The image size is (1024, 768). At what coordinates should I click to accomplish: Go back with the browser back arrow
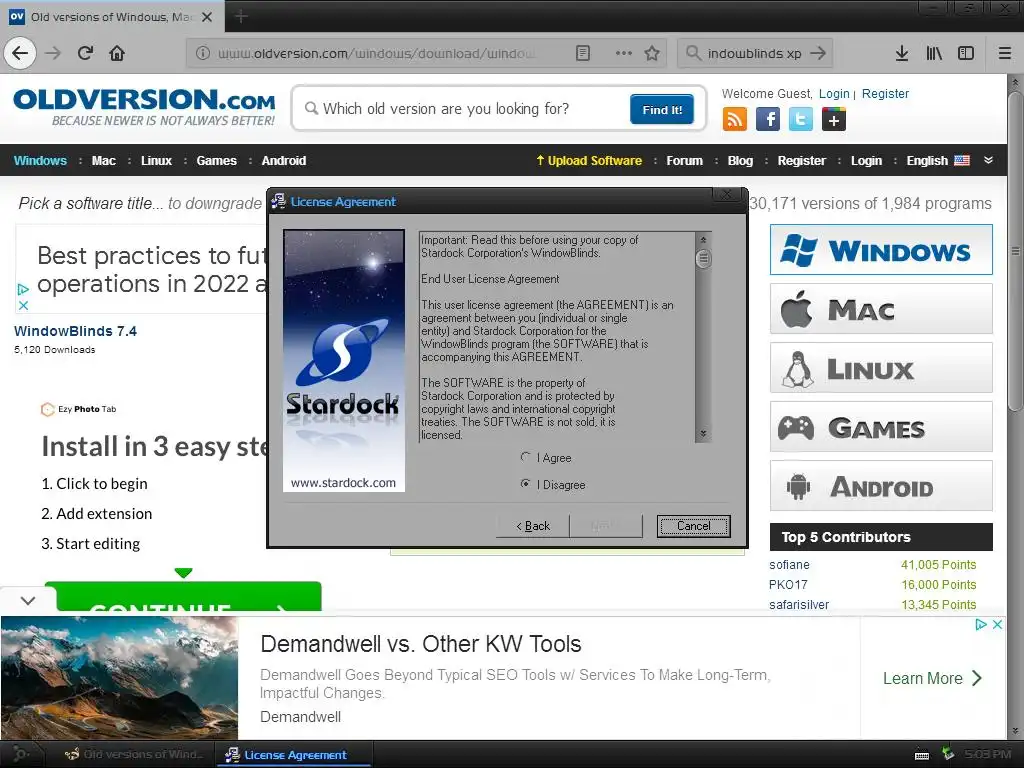pyautogui.click(x=20, y=53)
